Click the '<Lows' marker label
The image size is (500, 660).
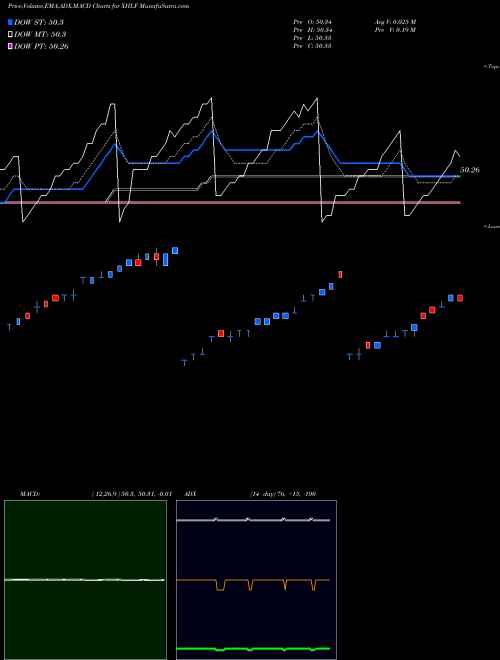[x=492, y=226]
